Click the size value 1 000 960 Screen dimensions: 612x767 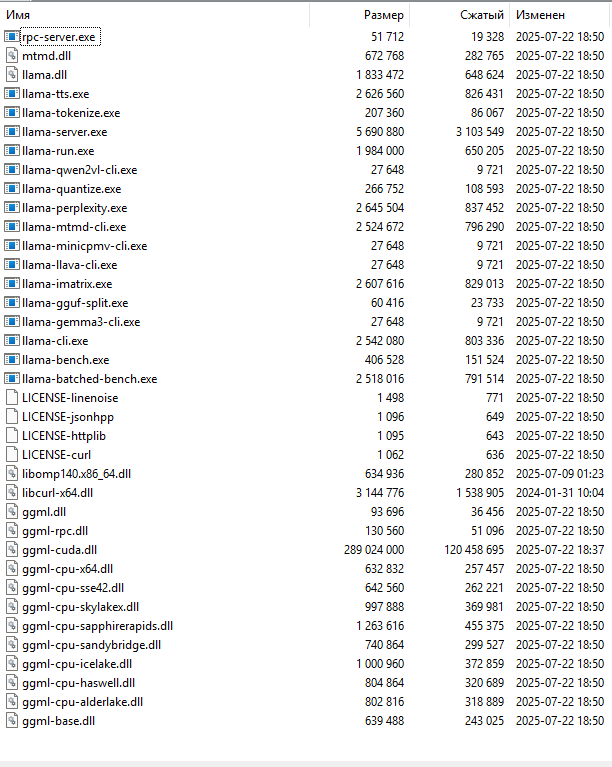[380, 664]
